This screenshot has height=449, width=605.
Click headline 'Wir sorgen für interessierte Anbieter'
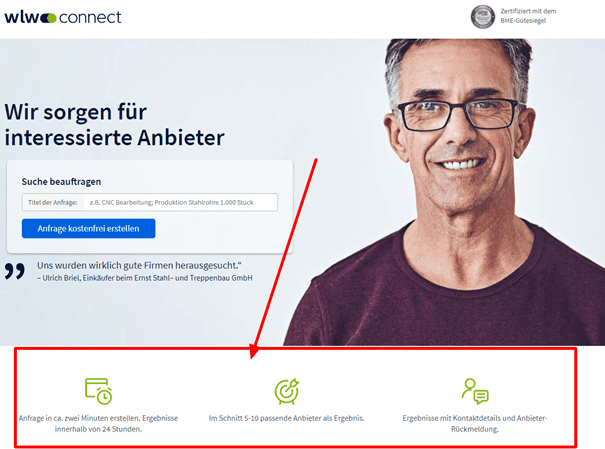[x=114, y=125]
